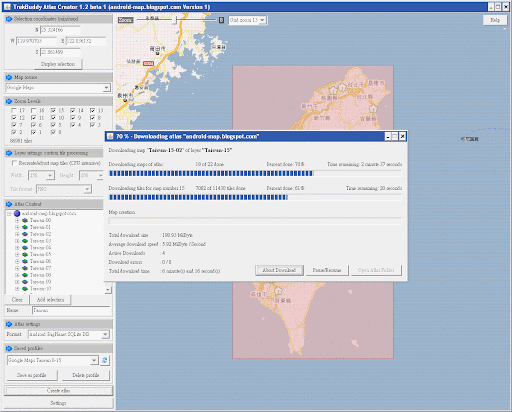The image size is (512, 412).
Task: Click TrekBuddy Atlas Creator title bar icon
Action: [x=7, y=7]
